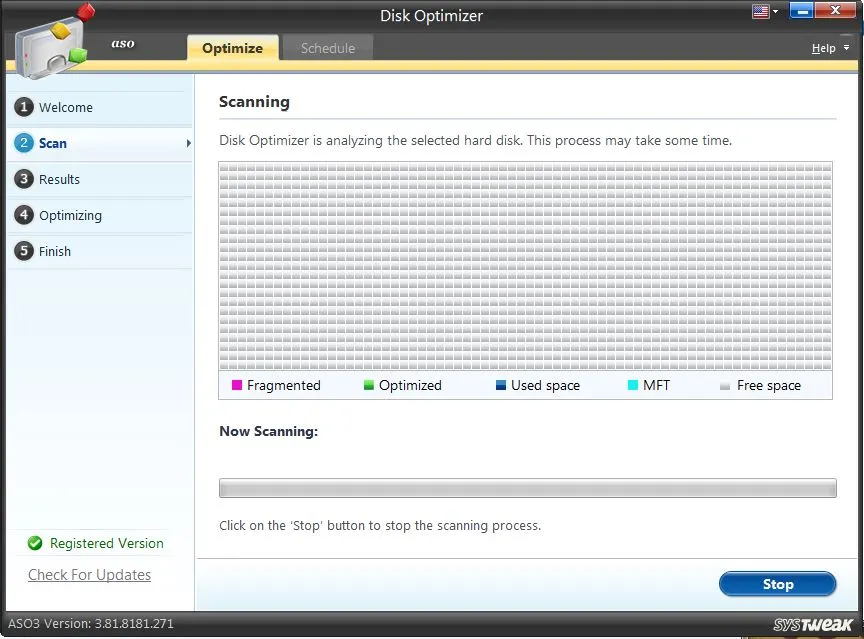Open the US flag language selector
Screen dimensions: 864x639
pyautogui.click(x=765, y=12)
